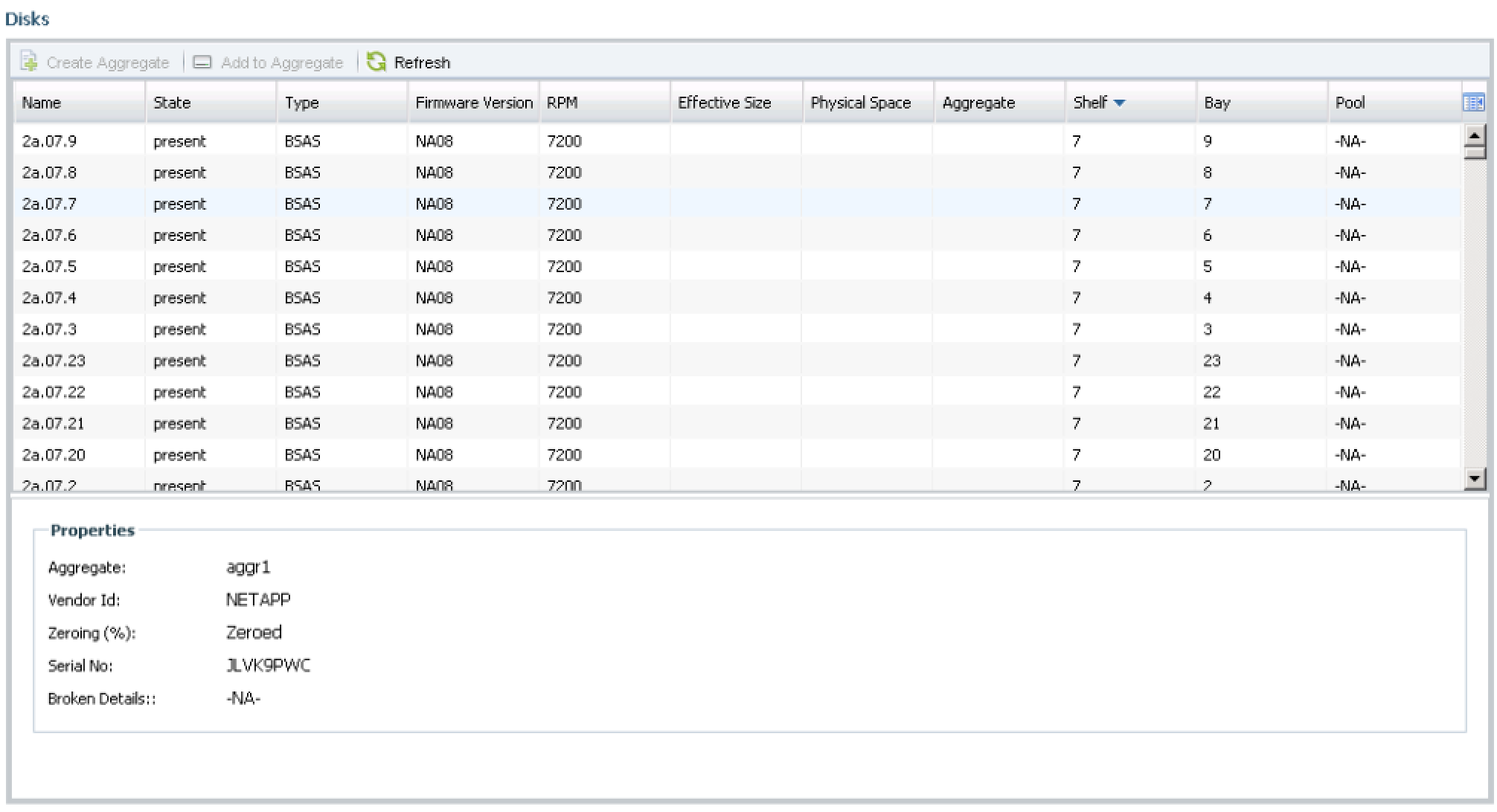Select disk row 2a.07.23
This screenshot has width=1497, height=812.
tap(54, 361)
